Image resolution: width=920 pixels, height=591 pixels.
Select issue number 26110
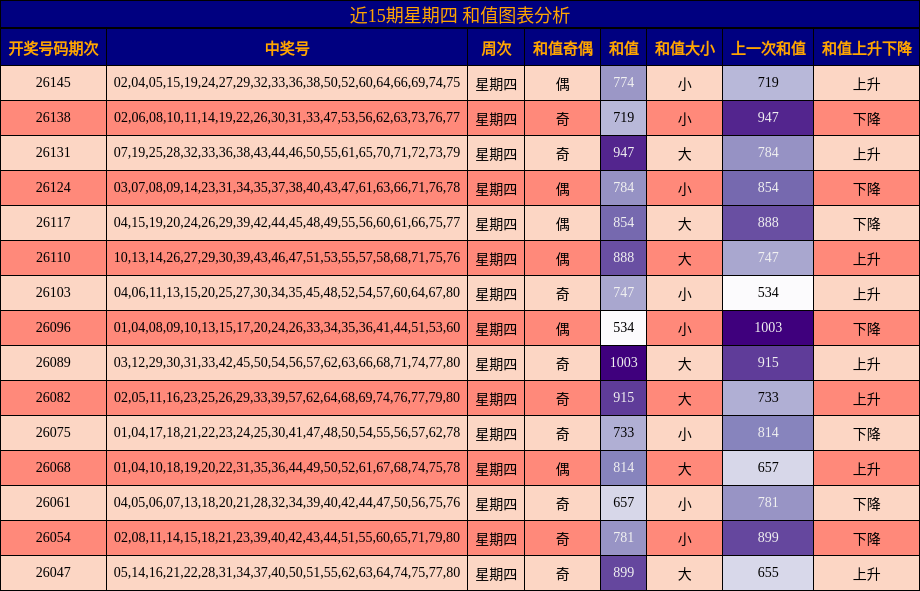coord(53,258)
